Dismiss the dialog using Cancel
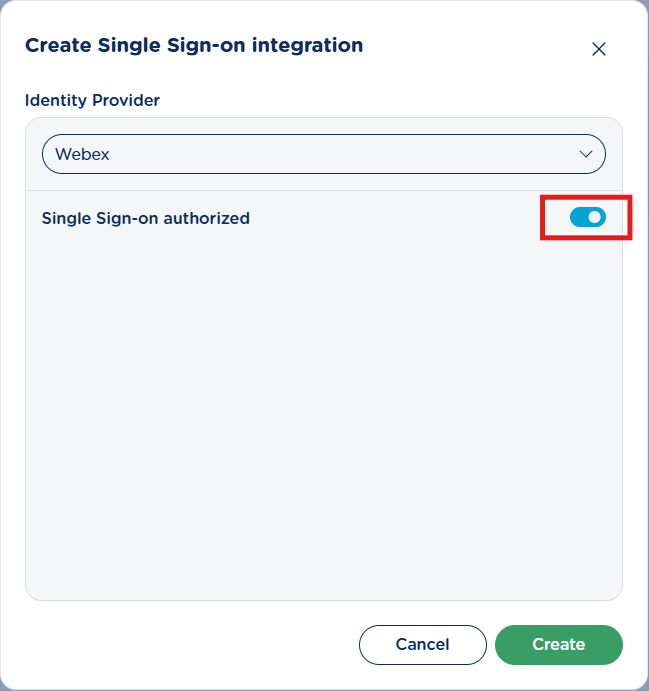Image resolution: width=649 pixels, height=691 pixels. click(422, 644)
